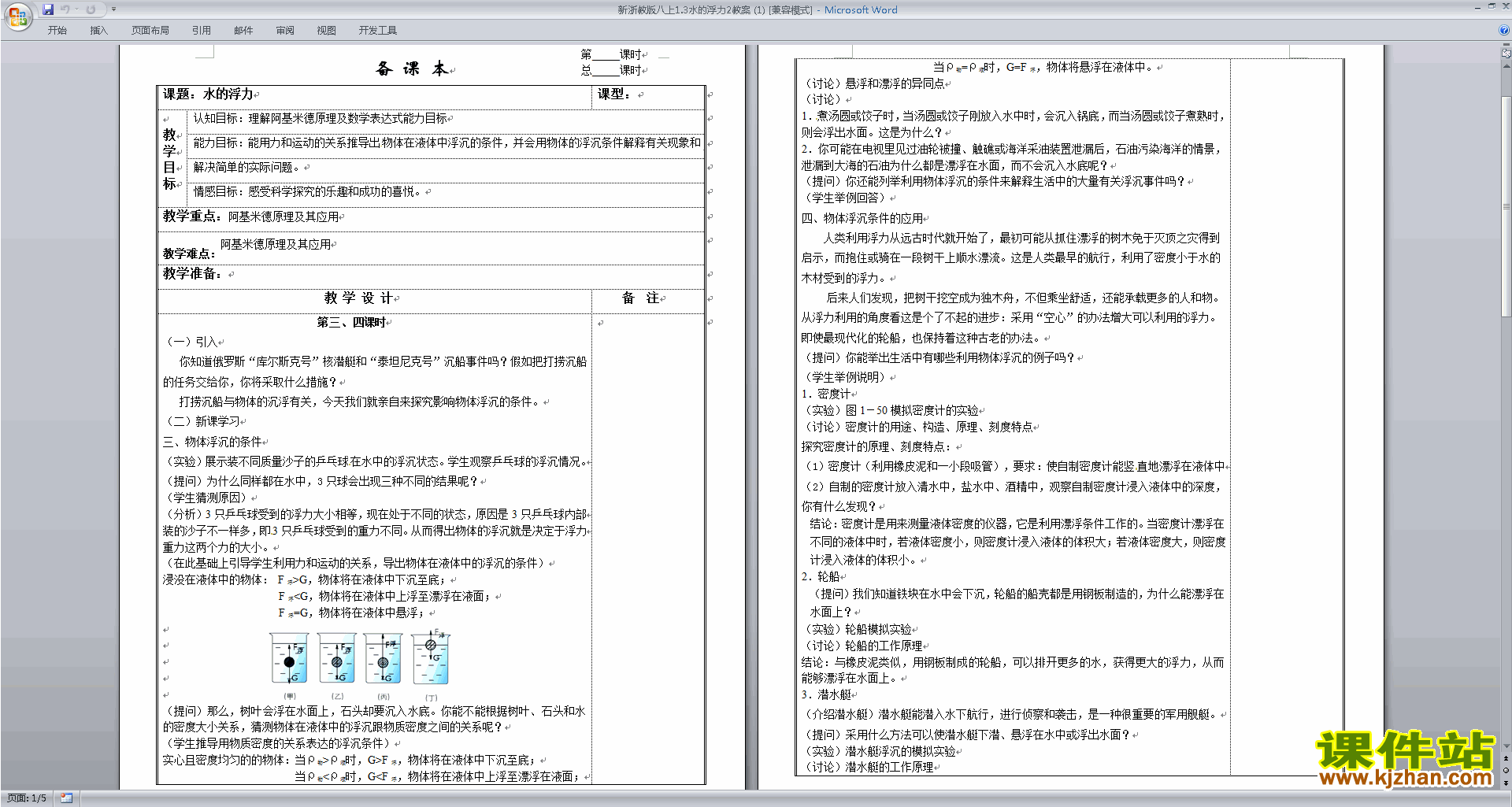Click the document title in title bar

[757, 10]
